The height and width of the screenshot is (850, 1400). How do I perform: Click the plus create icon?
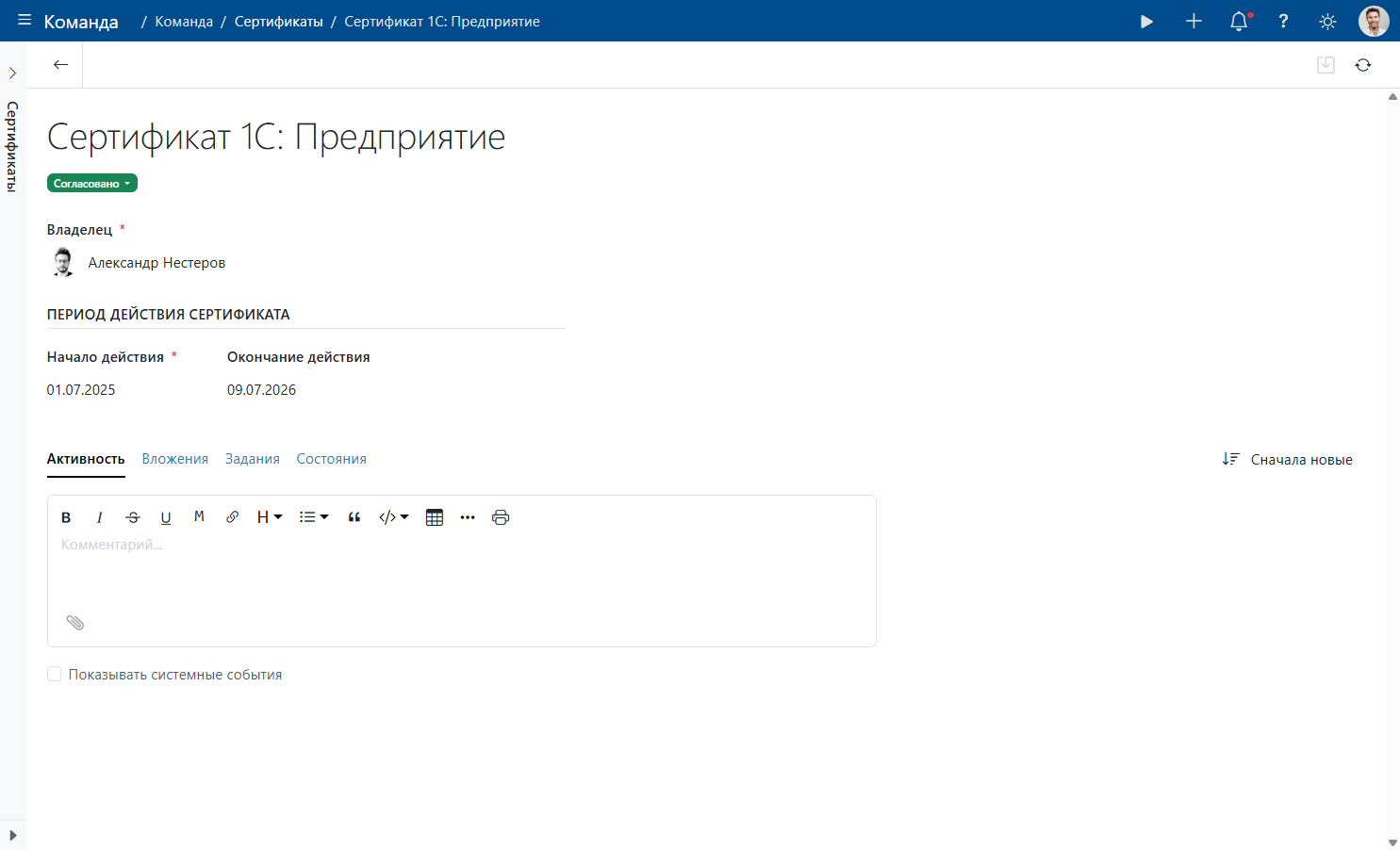tap(1194, 21)
